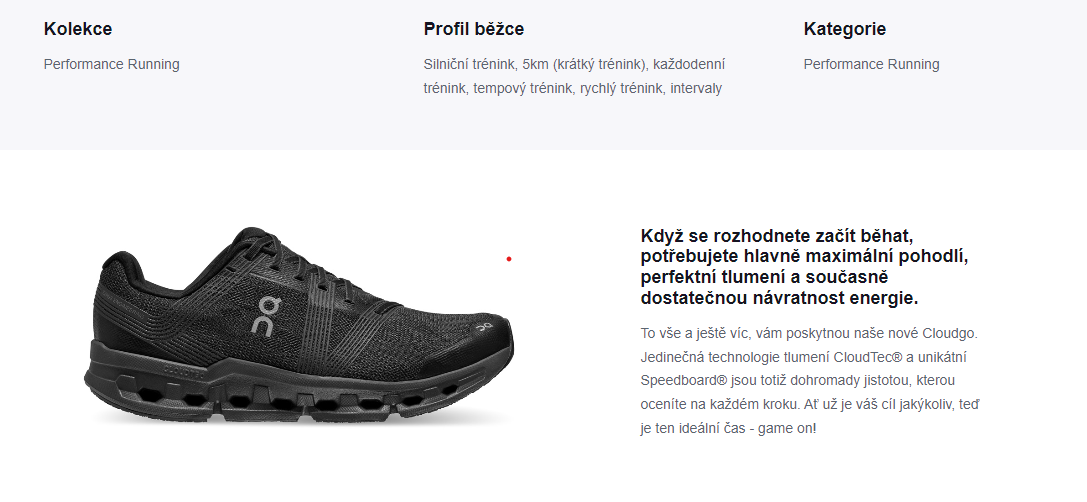
Task: Select the Kolekce heading
Action: tap(78, 29)
